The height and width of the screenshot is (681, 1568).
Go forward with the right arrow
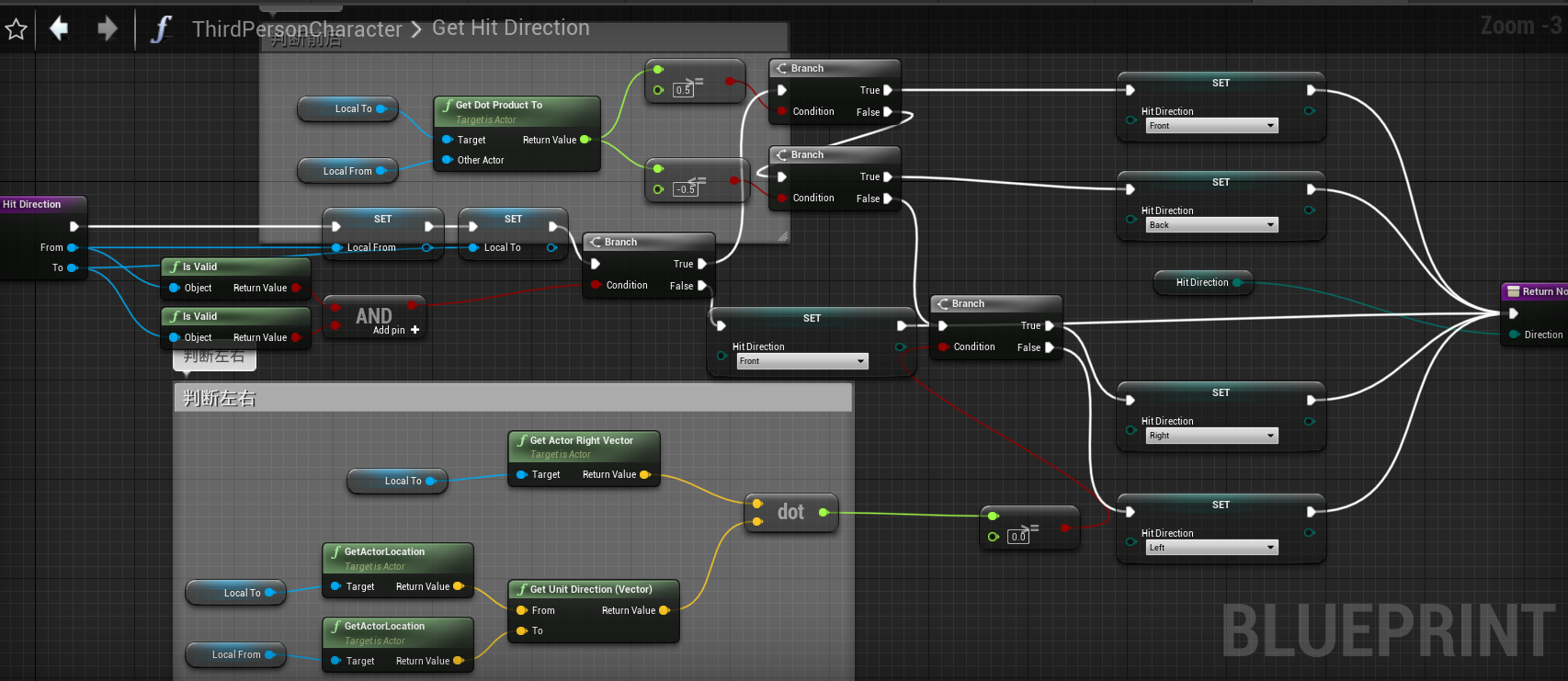click(x=108, y=28)
